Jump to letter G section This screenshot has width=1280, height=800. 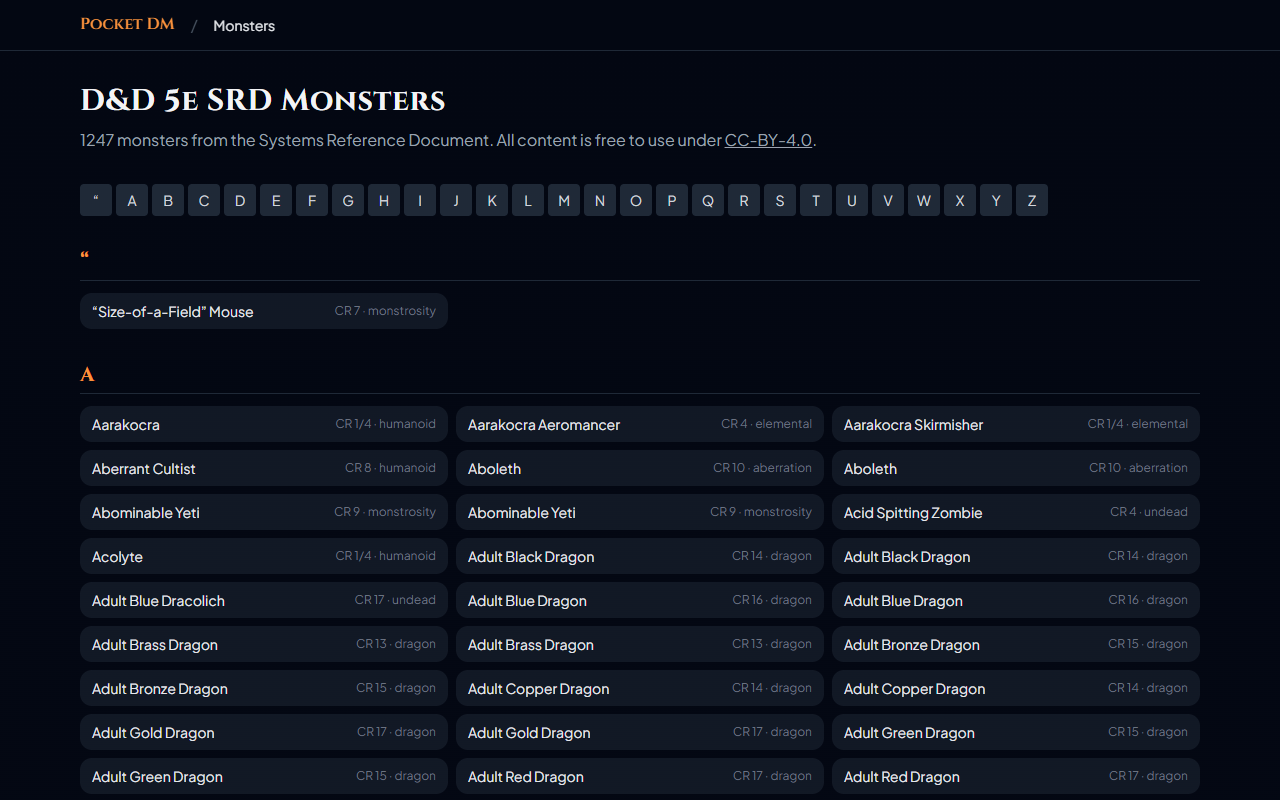(x=347, y=200)
